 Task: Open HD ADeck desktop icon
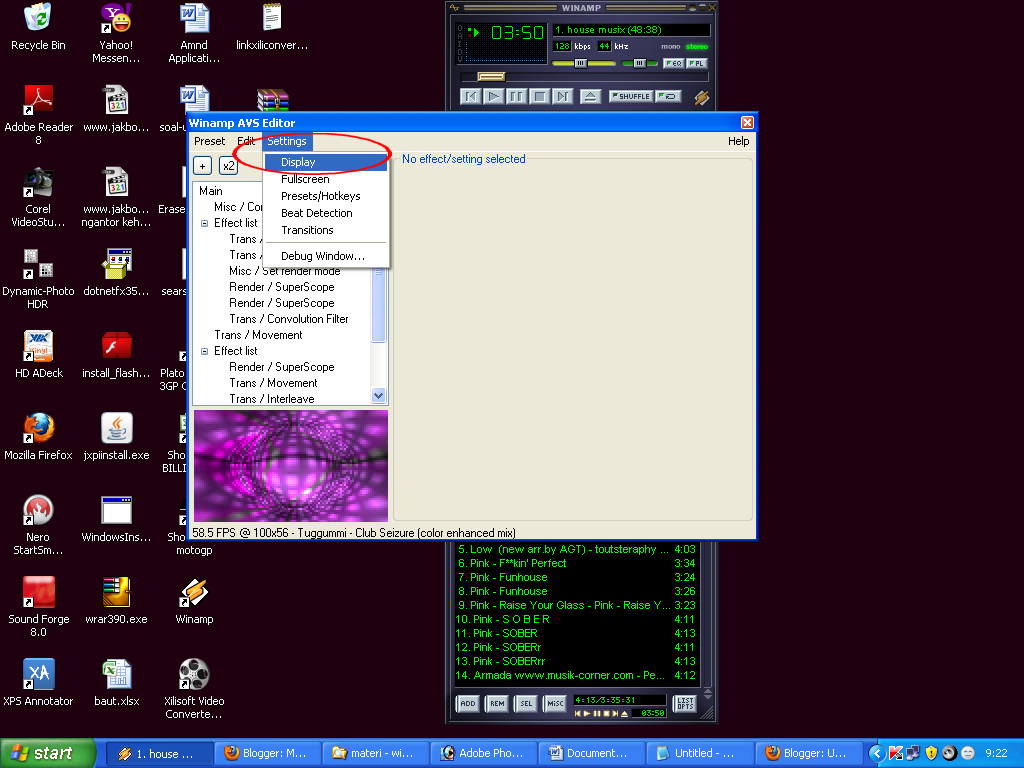tap(38, 354)
